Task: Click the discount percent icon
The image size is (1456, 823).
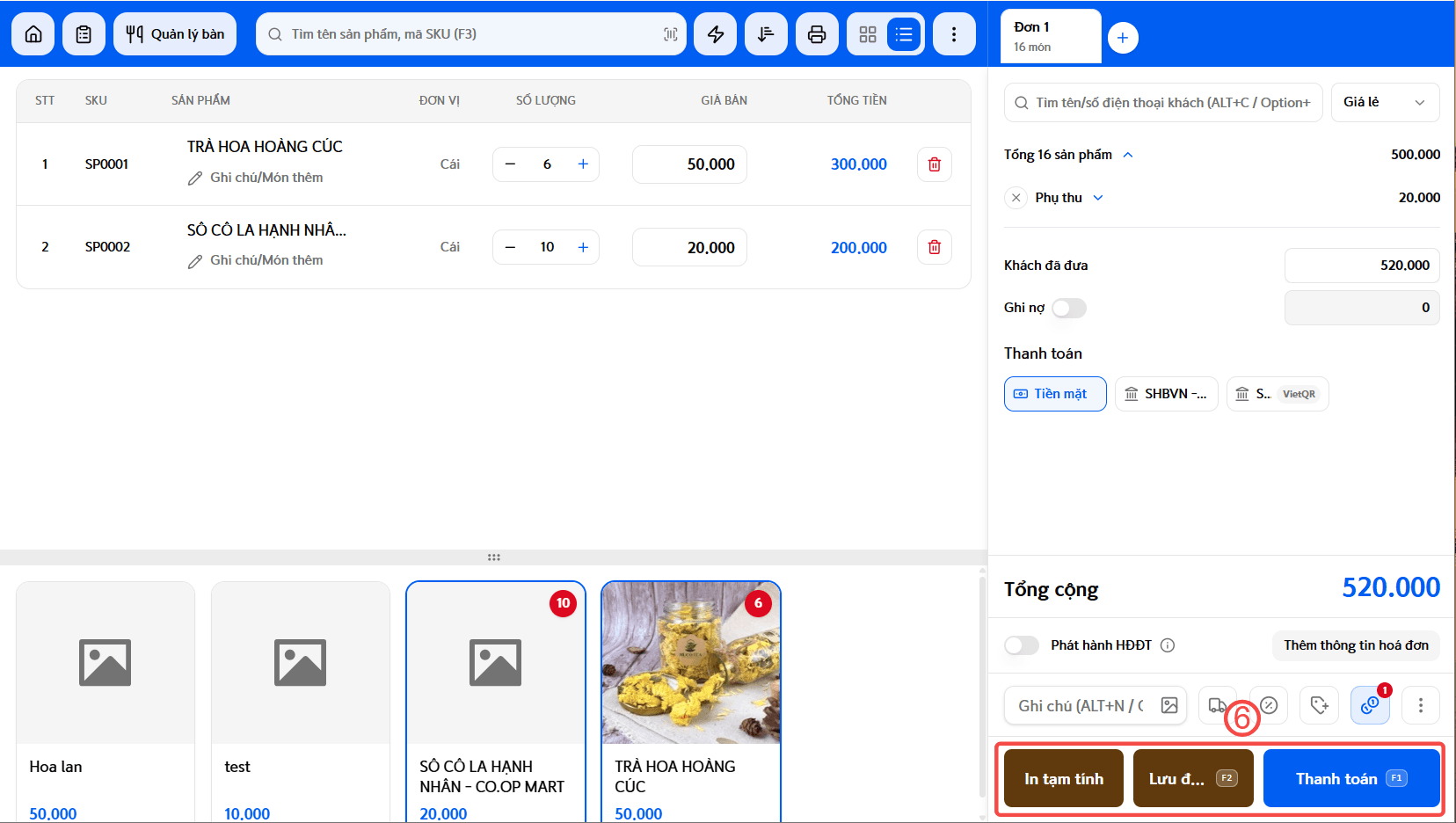Action: [1269, 705]
